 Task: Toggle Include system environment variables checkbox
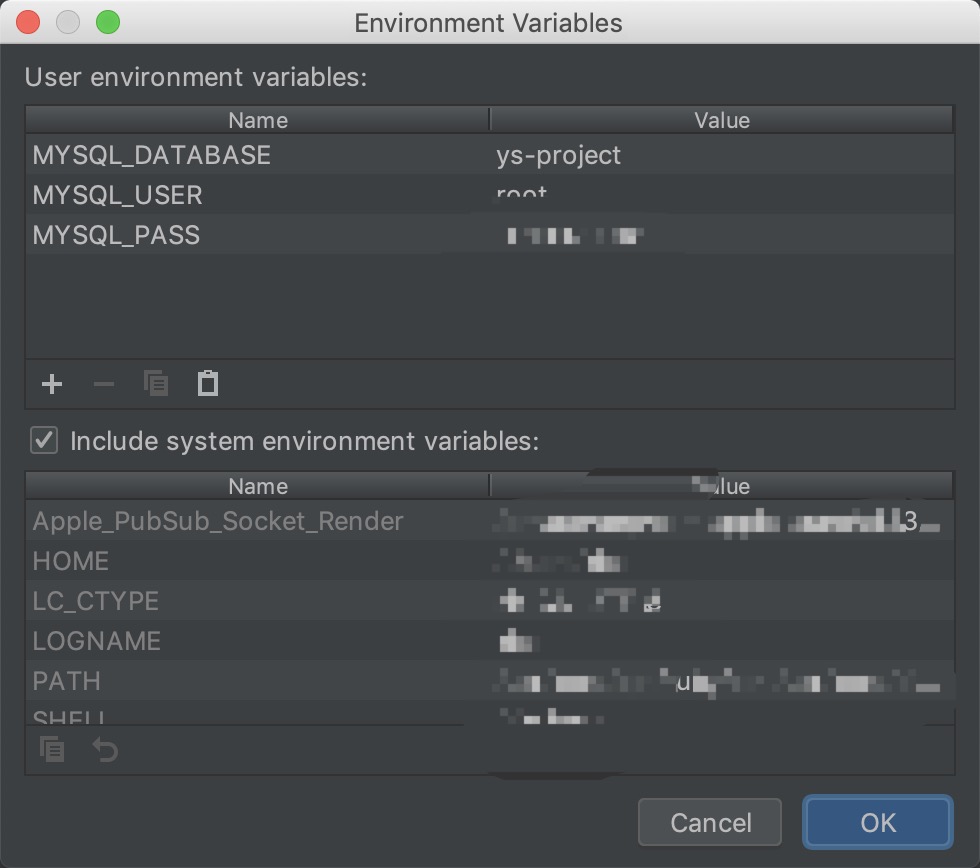pyautogui.click(x=44, y=440)
